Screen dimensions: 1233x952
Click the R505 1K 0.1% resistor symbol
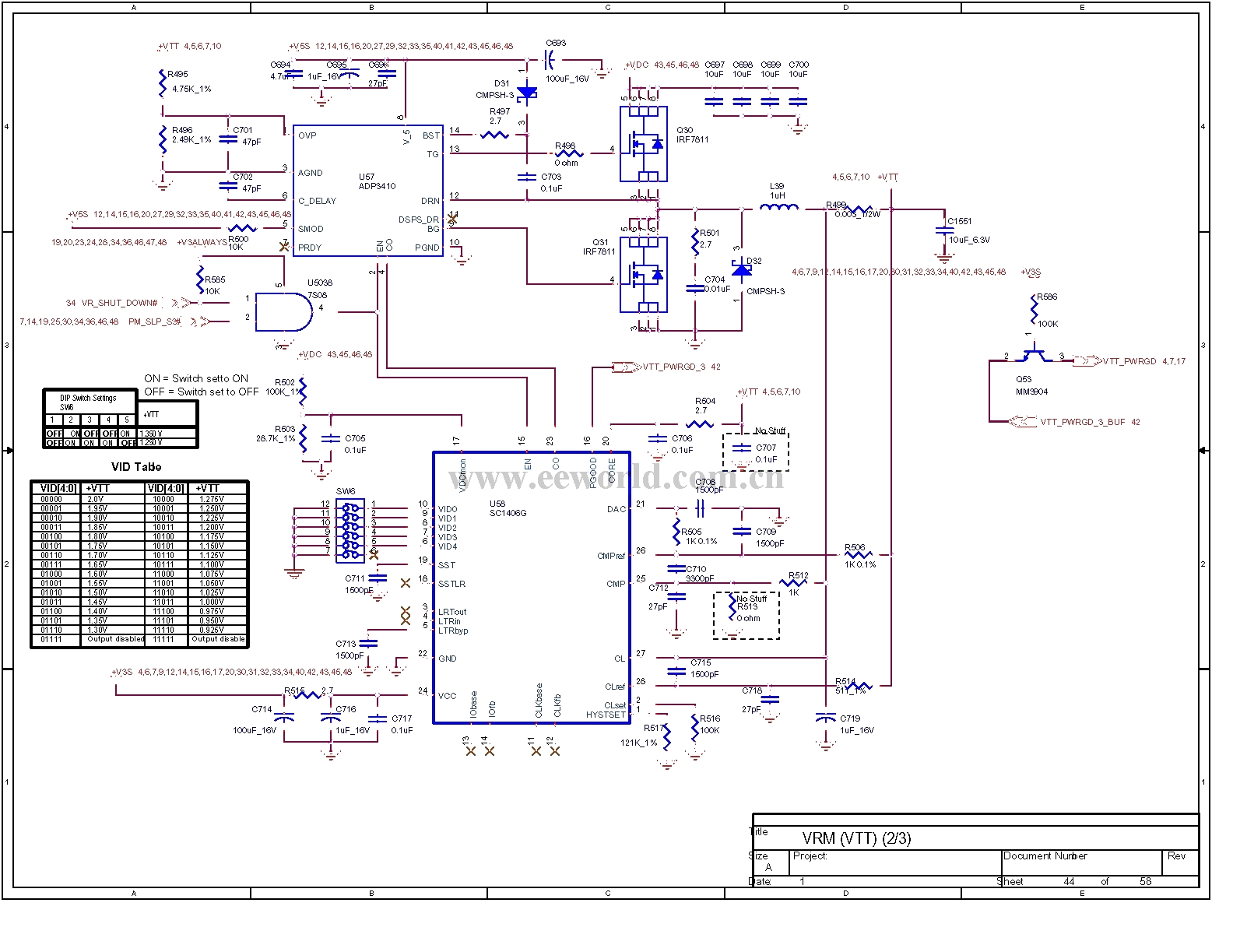click(676, 532)
